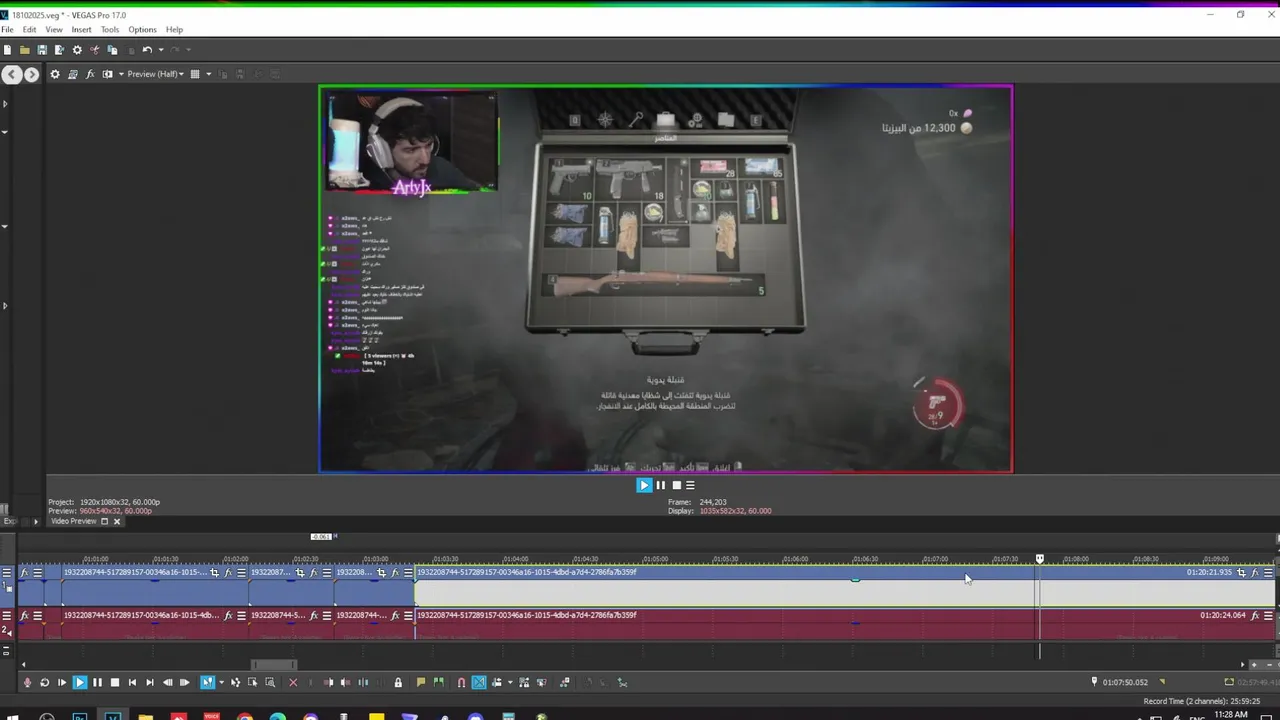Image resolution: width=1280 pixels, height=720 pixels.
Task: Undo last action with undo arrow
Action: coord(146,50)
